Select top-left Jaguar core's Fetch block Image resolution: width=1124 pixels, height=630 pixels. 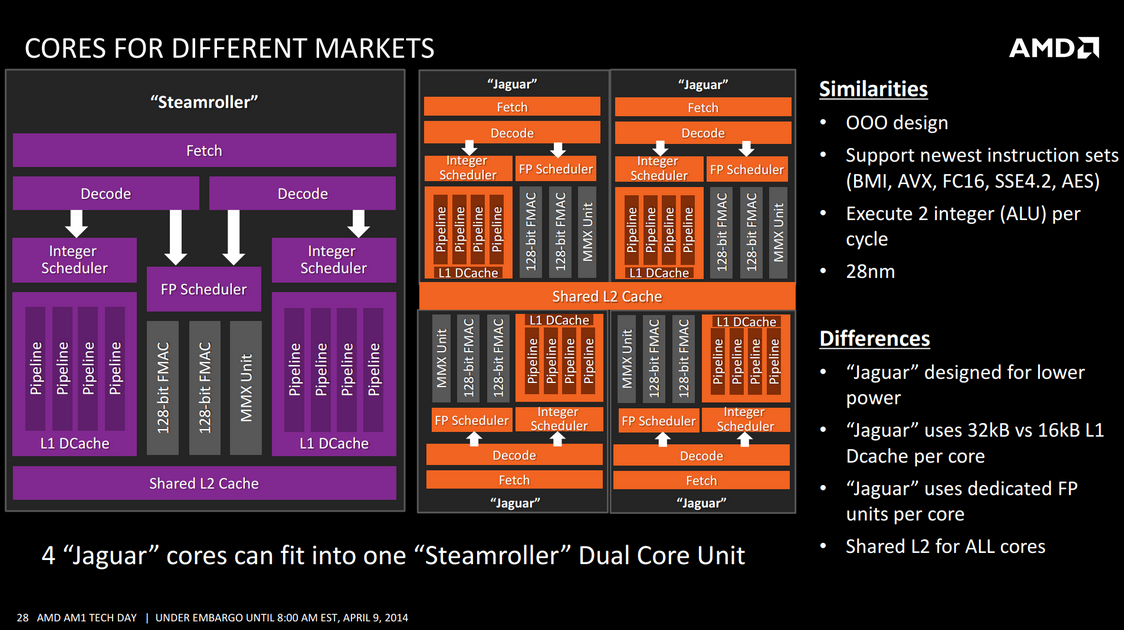pos(512,107)
